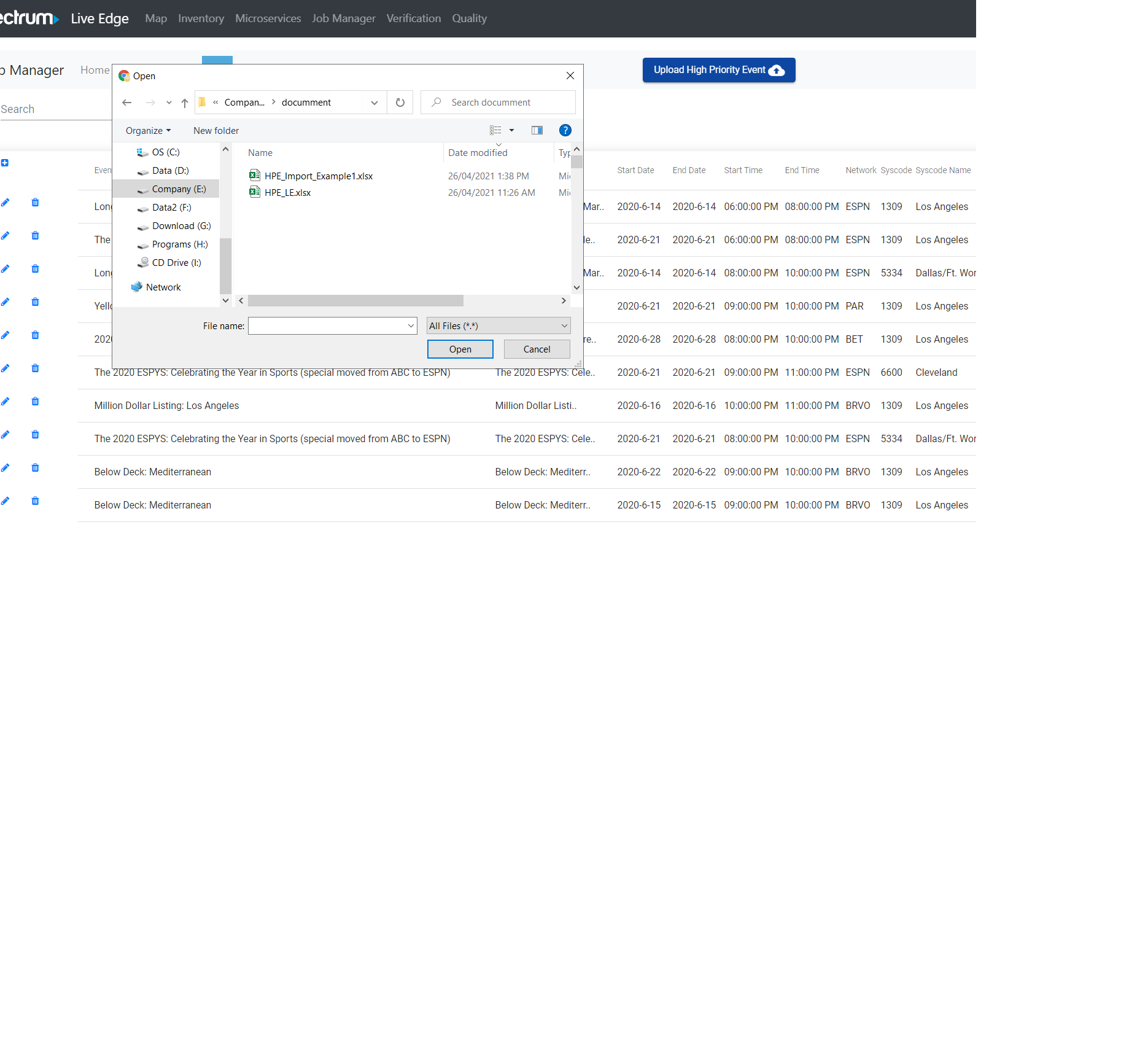The height and width of the screenshot is (1044, 1148).
Task: Click the Home breadcrumb link
Action: pyautogui.click(x=95, y=70)
